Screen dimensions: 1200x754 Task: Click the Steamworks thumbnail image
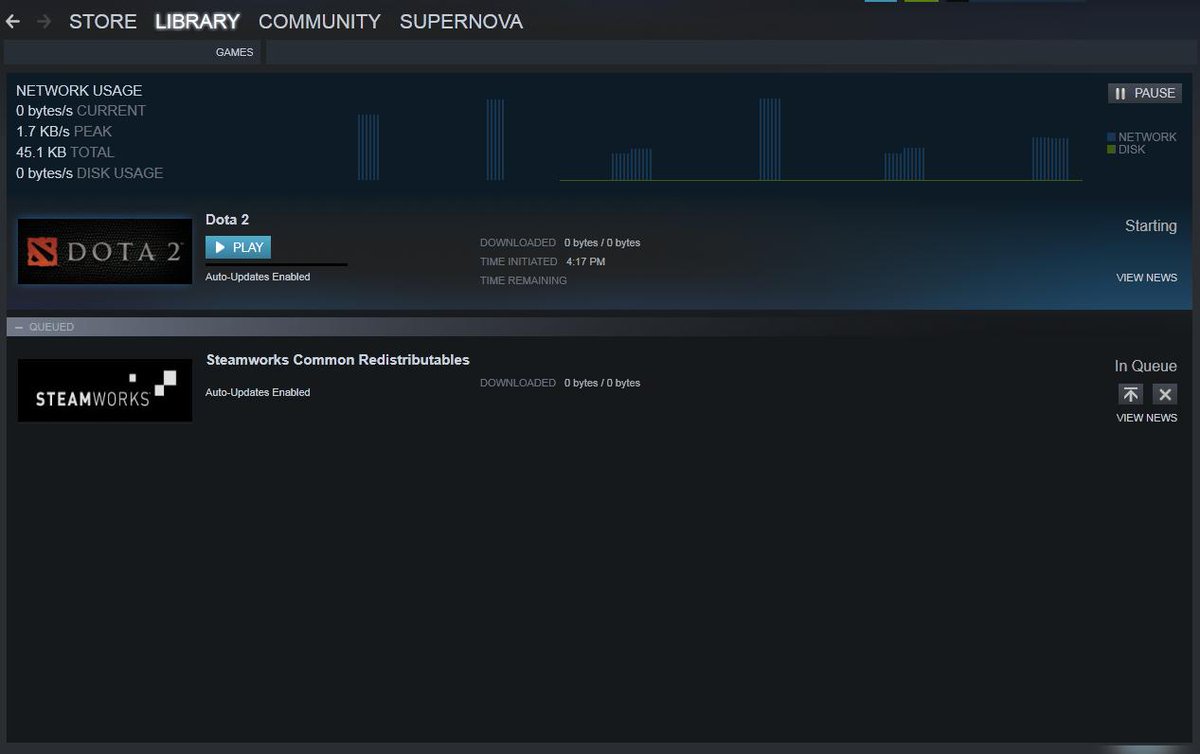click(x=104, y=390)
